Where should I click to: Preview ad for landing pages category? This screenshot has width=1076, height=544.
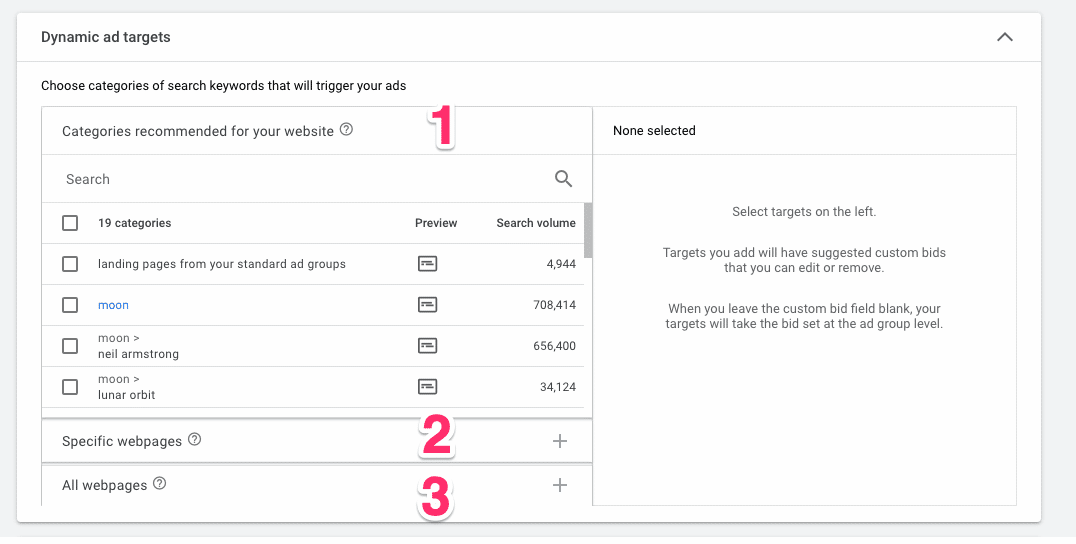point(428,263)
